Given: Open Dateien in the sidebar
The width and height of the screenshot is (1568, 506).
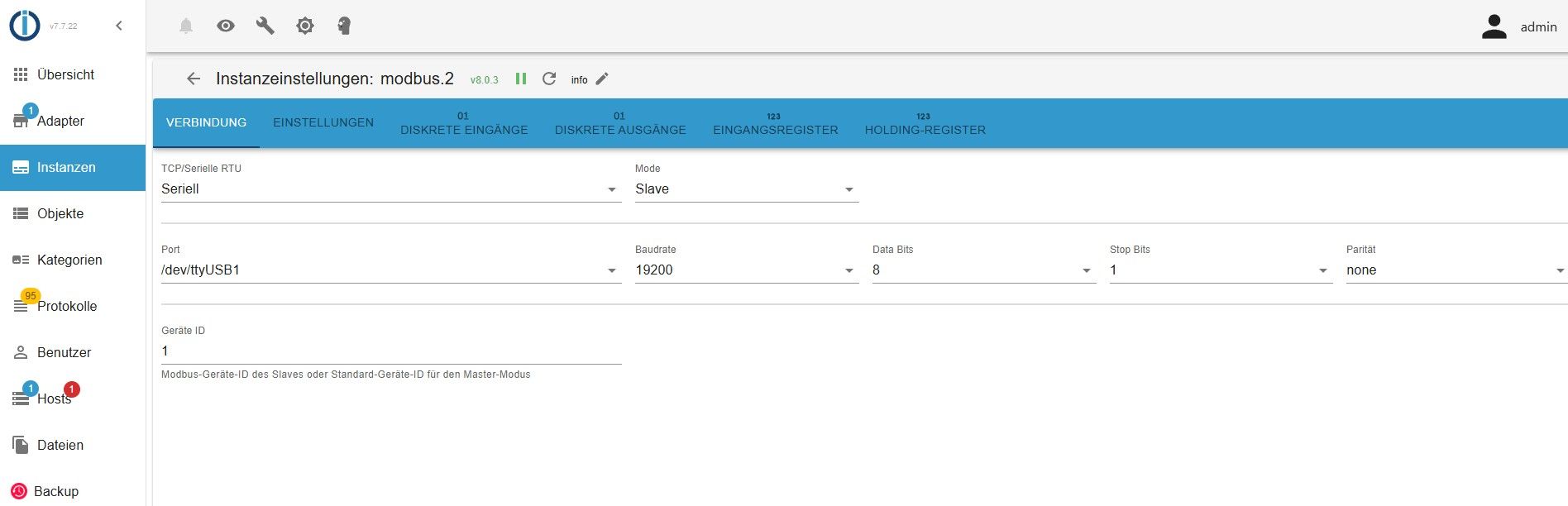Looking at the screenshot, I should (x=73, y=445).
